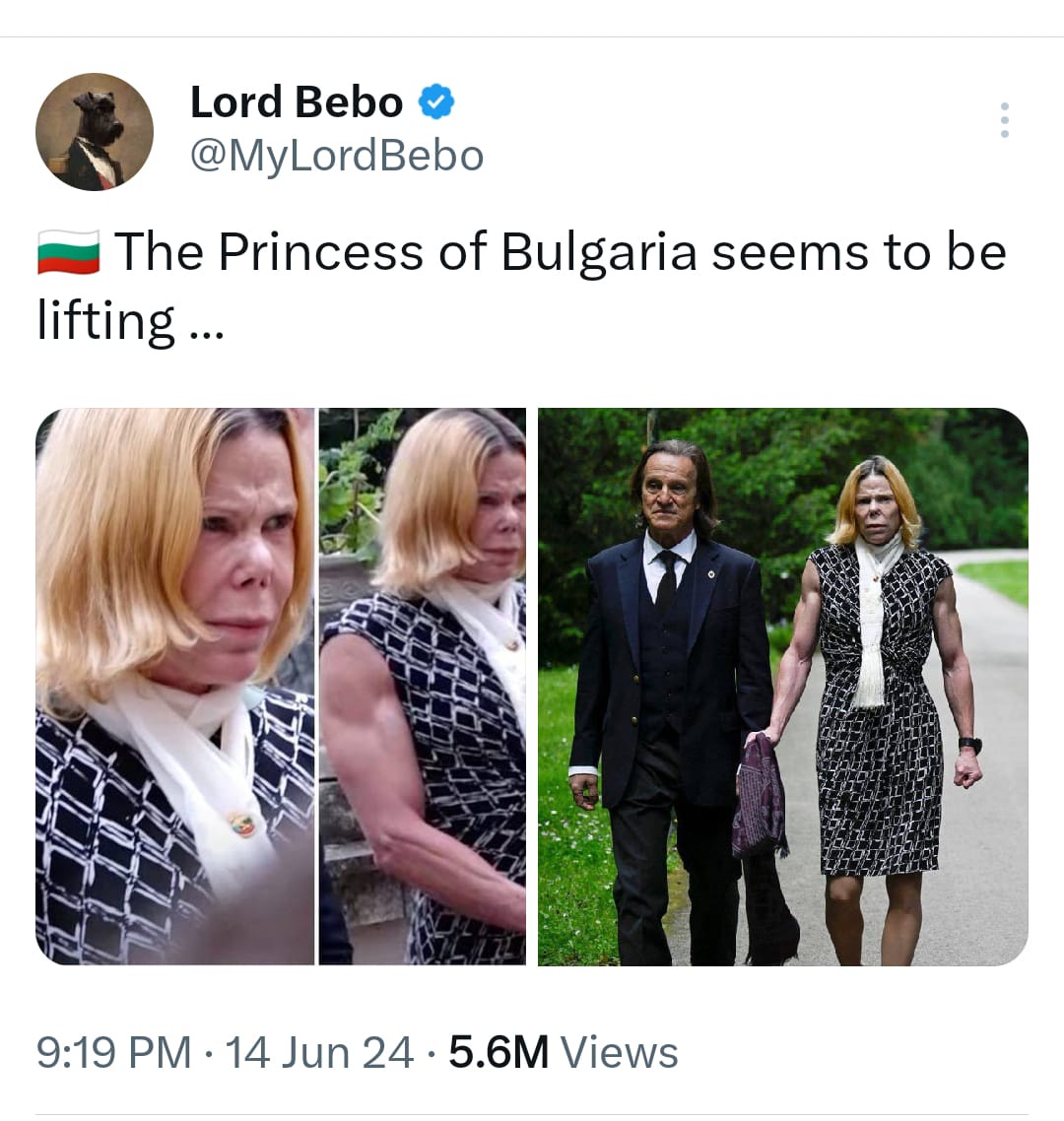Click the 9:19 PM timestamp

(113, 1052)
